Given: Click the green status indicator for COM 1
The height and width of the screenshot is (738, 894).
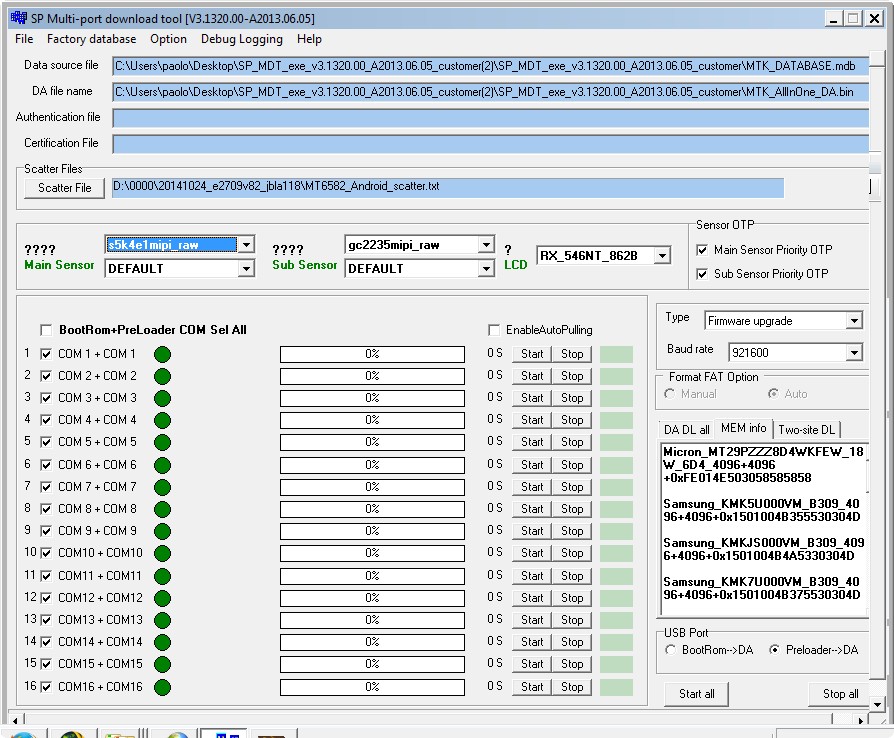Looking at the screenshot, I should (162, 354).
